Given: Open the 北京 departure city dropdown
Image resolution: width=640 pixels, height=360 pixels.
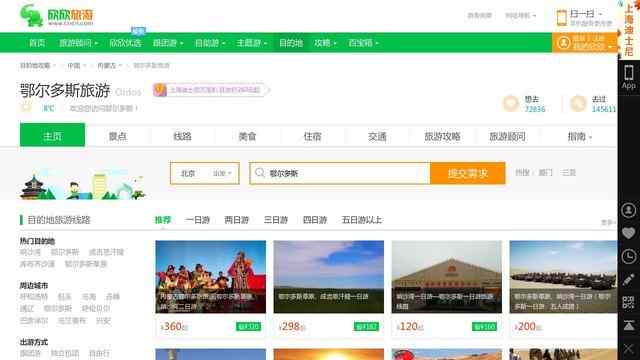Looking at the screenshot, I should point(205,173).
